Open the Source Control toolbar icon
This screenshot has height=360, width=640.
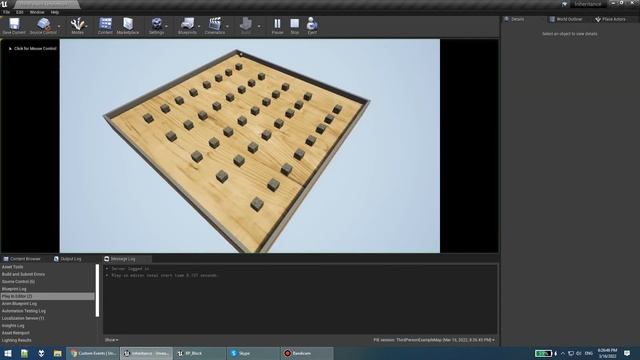(43, 26)
